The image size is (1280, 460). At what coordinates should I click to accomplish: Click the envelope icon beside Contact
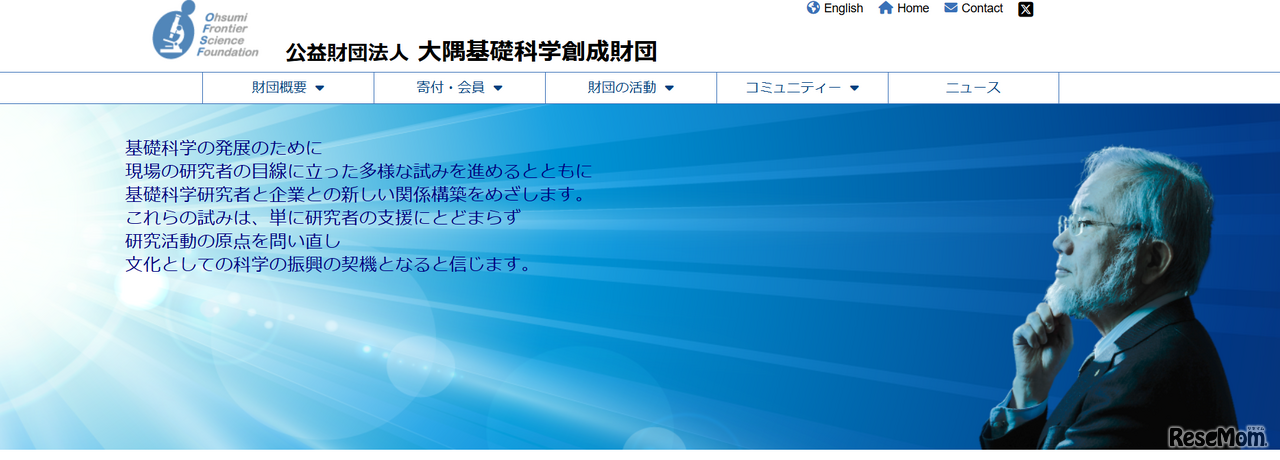tap(950, 8)
